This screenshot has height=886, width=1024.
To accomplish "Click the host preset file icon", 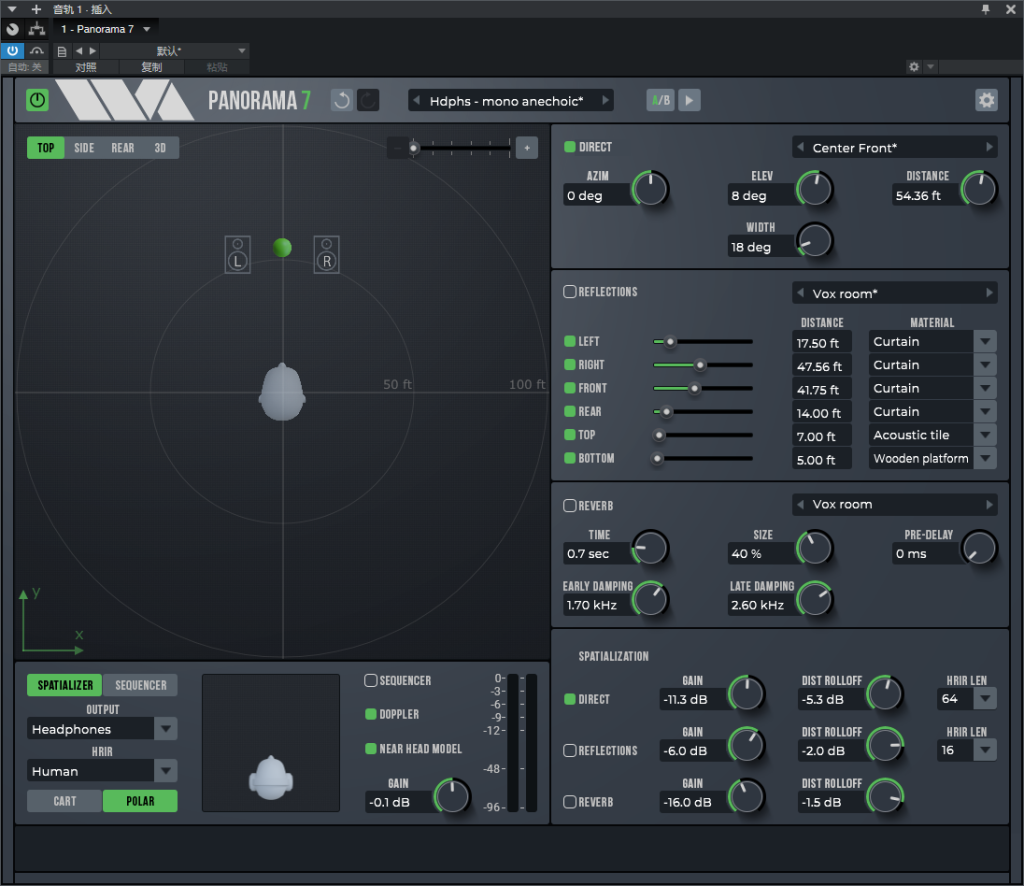I will pyautogui.click(x=62, y=51).
